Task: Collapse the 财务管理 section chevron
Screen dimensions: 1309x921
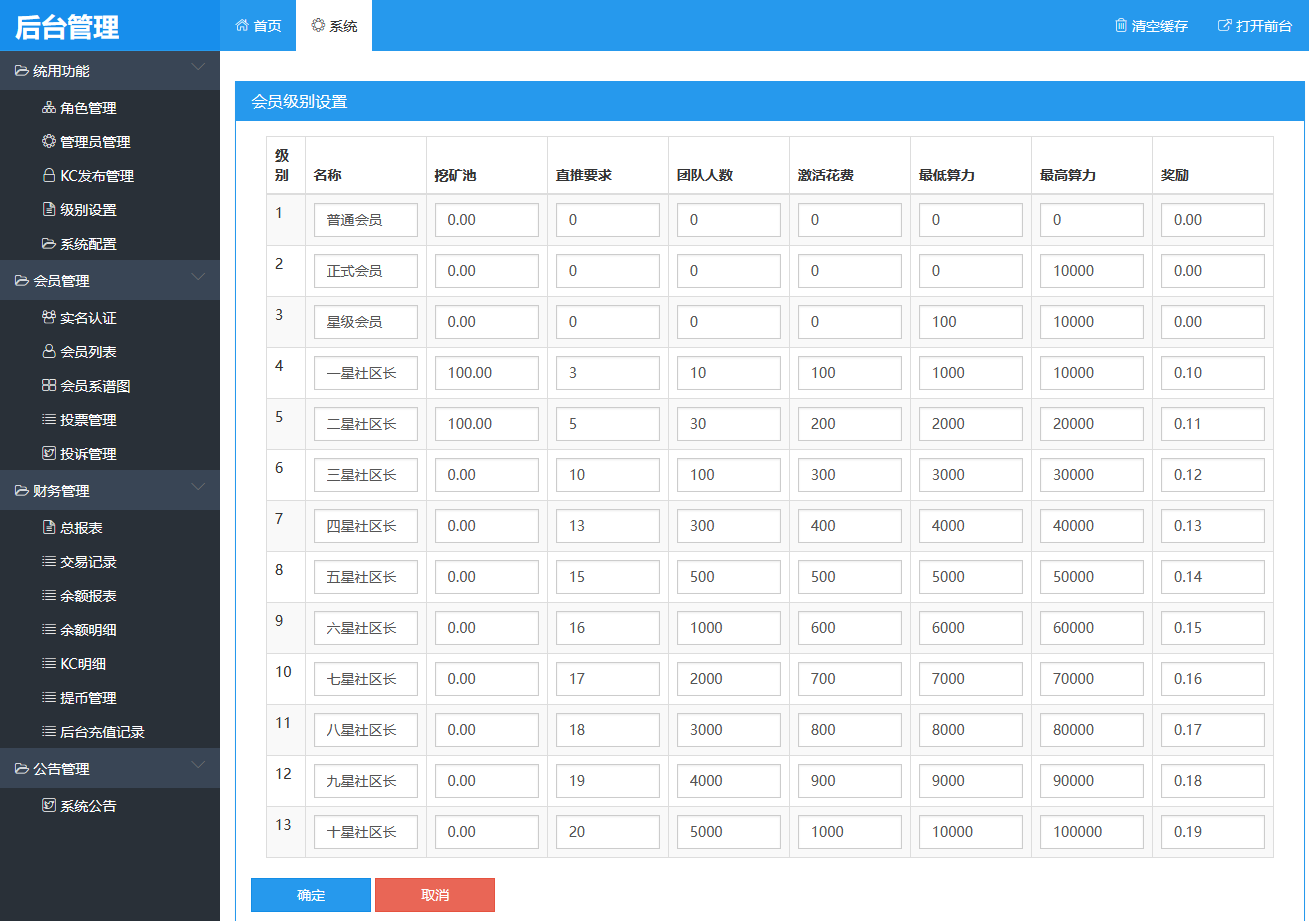Action: click(x=198, y=488)
